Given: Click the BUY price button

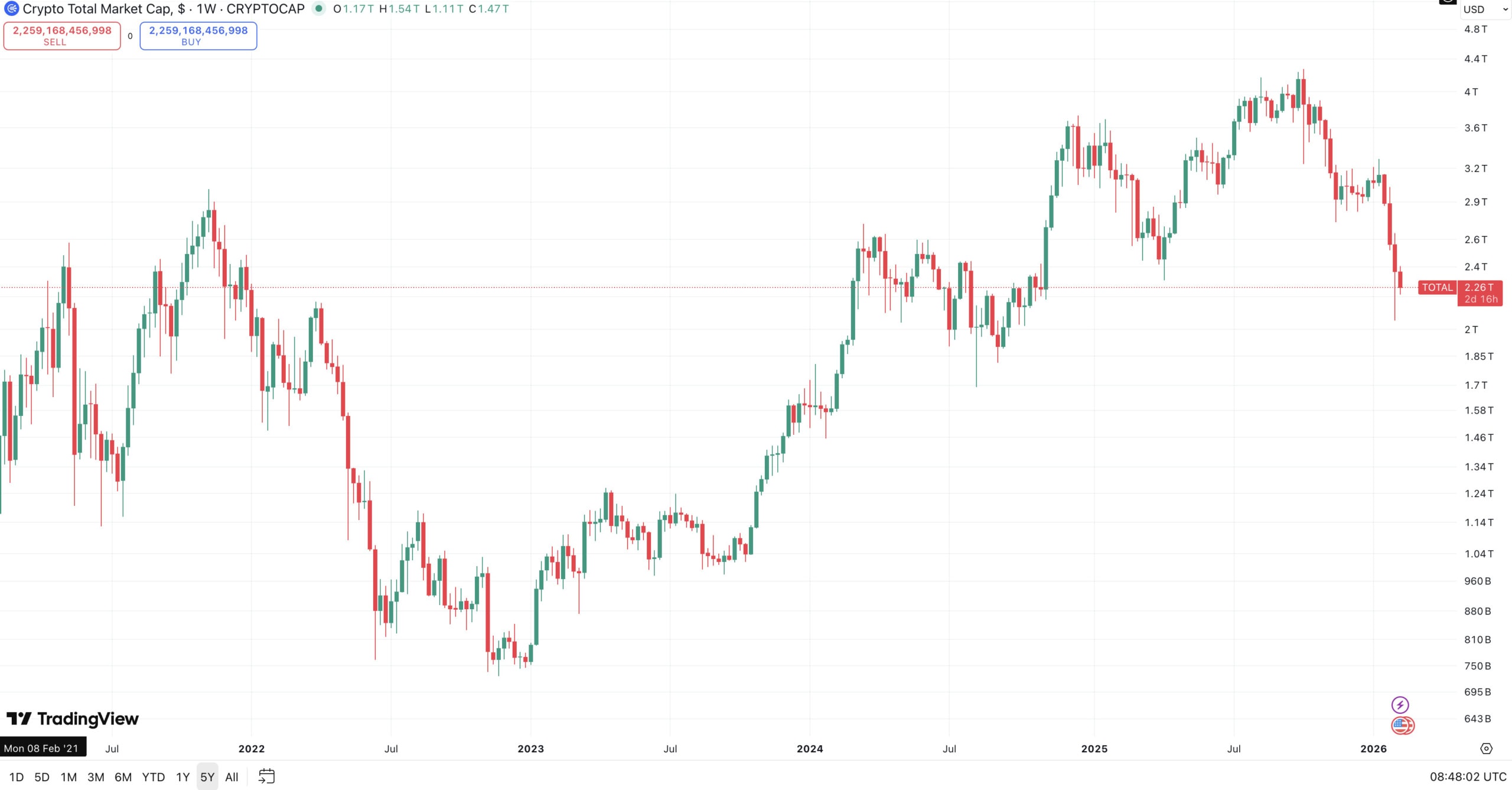Looking at the screenshot, I should 198,35.
